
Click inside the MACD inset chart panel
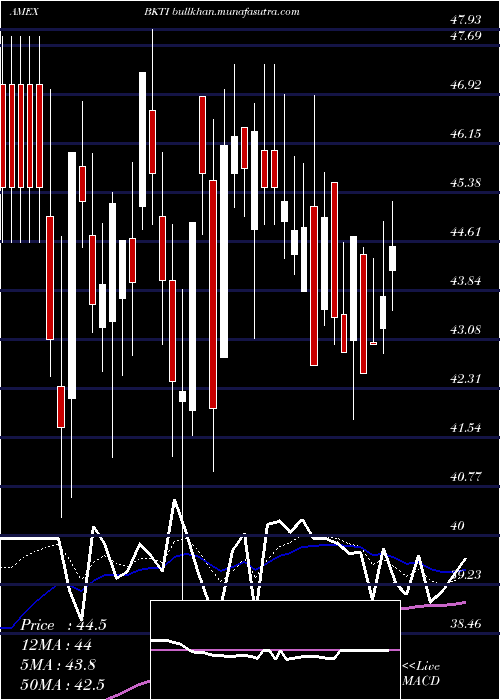pos(275,650)
